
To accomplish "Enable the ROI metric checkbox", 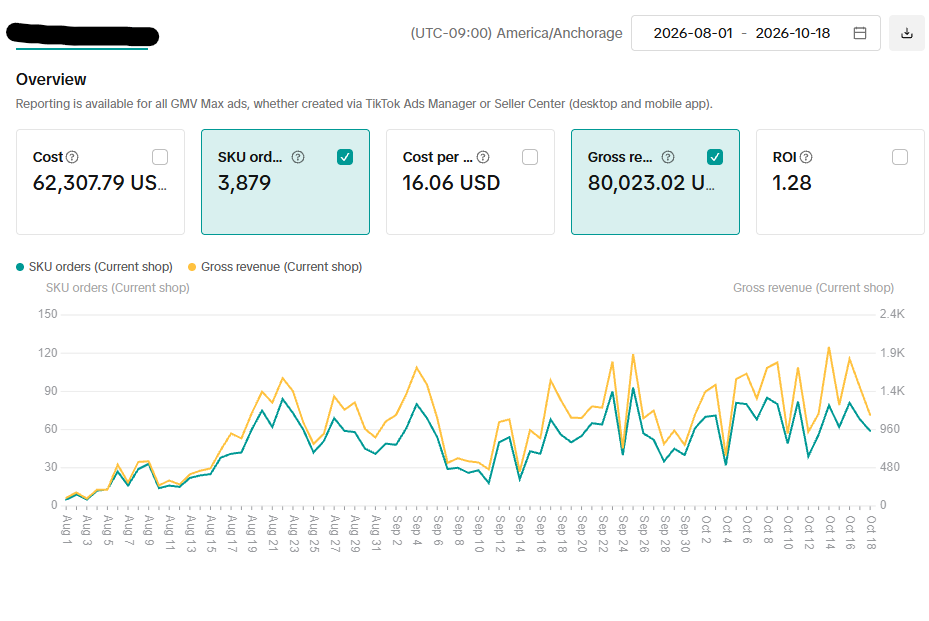I will (900, 157).
